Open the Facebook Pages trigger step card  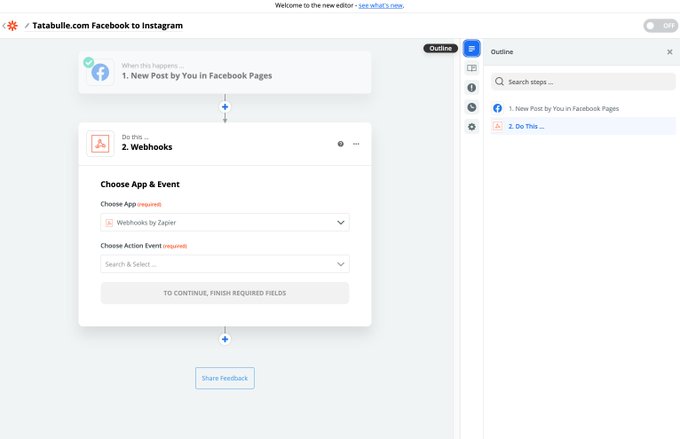[x=225, y=72]
